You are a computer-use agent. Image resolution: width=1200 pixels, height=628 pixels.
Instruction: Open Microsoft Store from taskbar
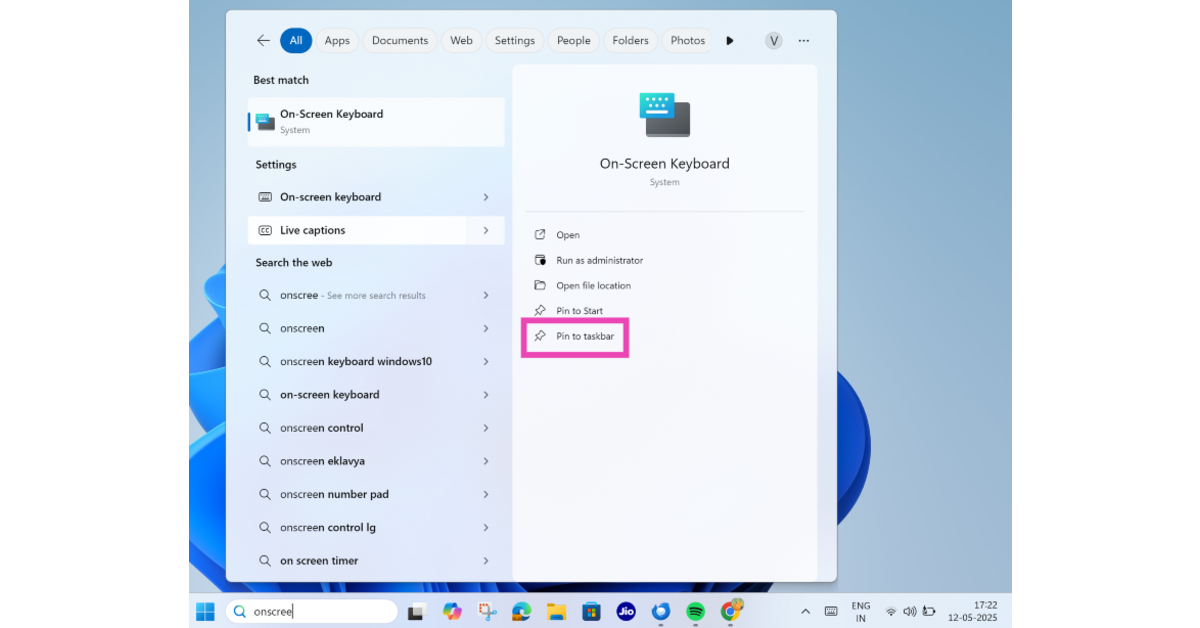coord(591,611)
